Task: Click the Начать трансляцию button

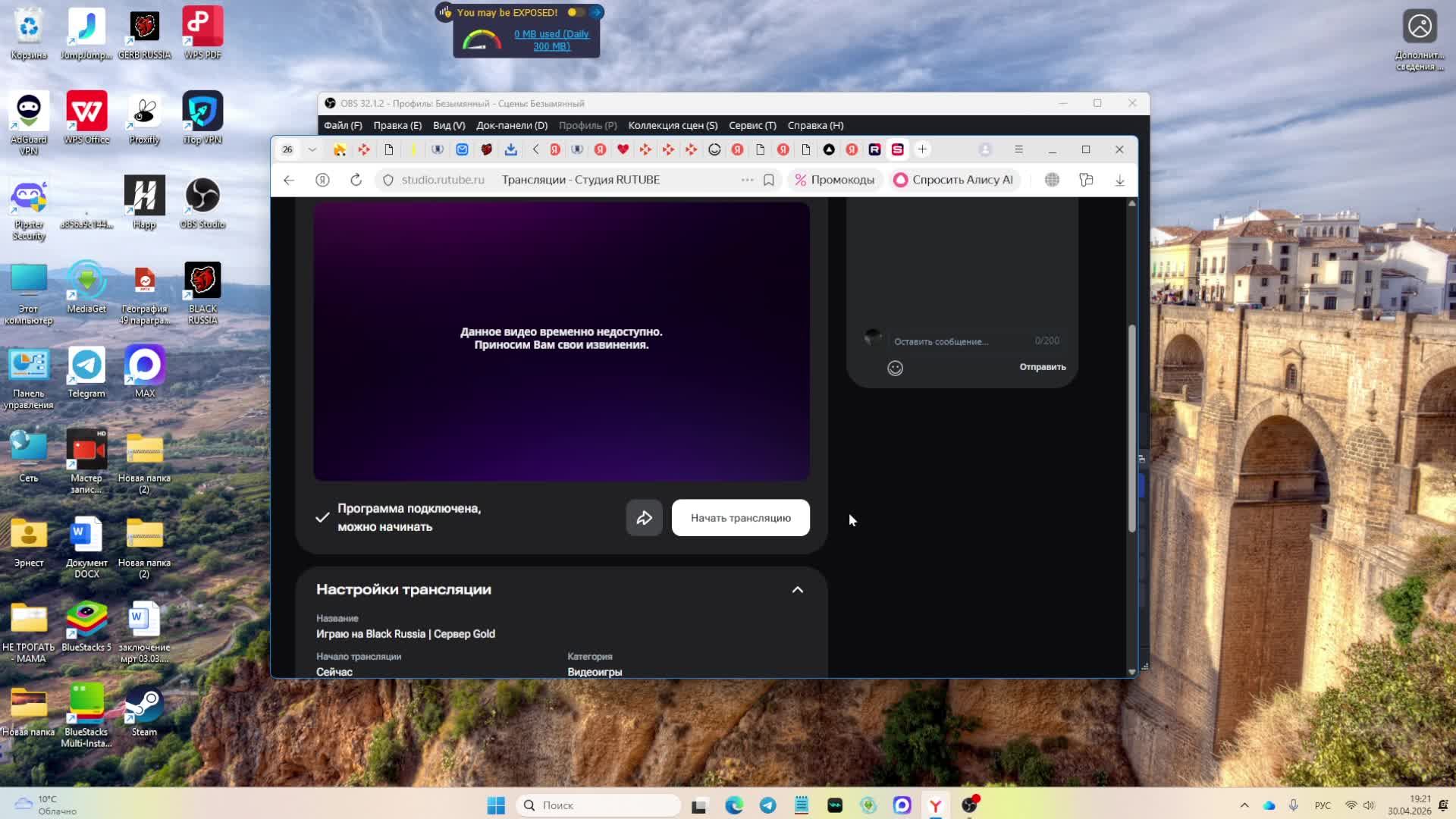Action: click(x=740, y=518)
